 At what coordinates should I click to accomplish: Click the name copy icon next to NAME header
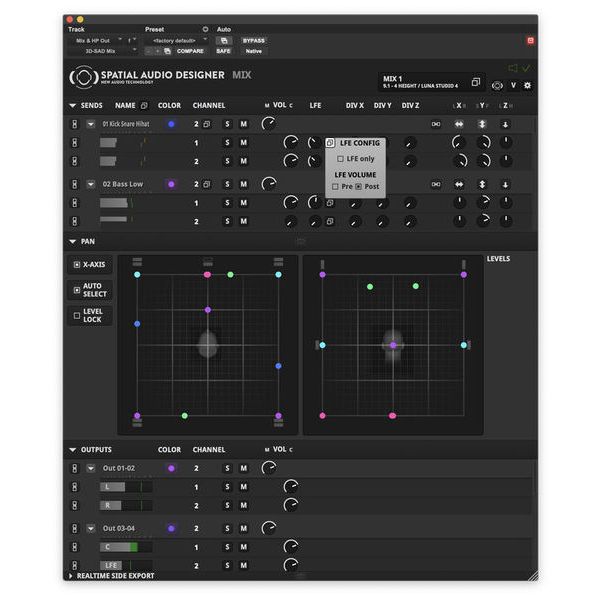click(x=144, y=105)
